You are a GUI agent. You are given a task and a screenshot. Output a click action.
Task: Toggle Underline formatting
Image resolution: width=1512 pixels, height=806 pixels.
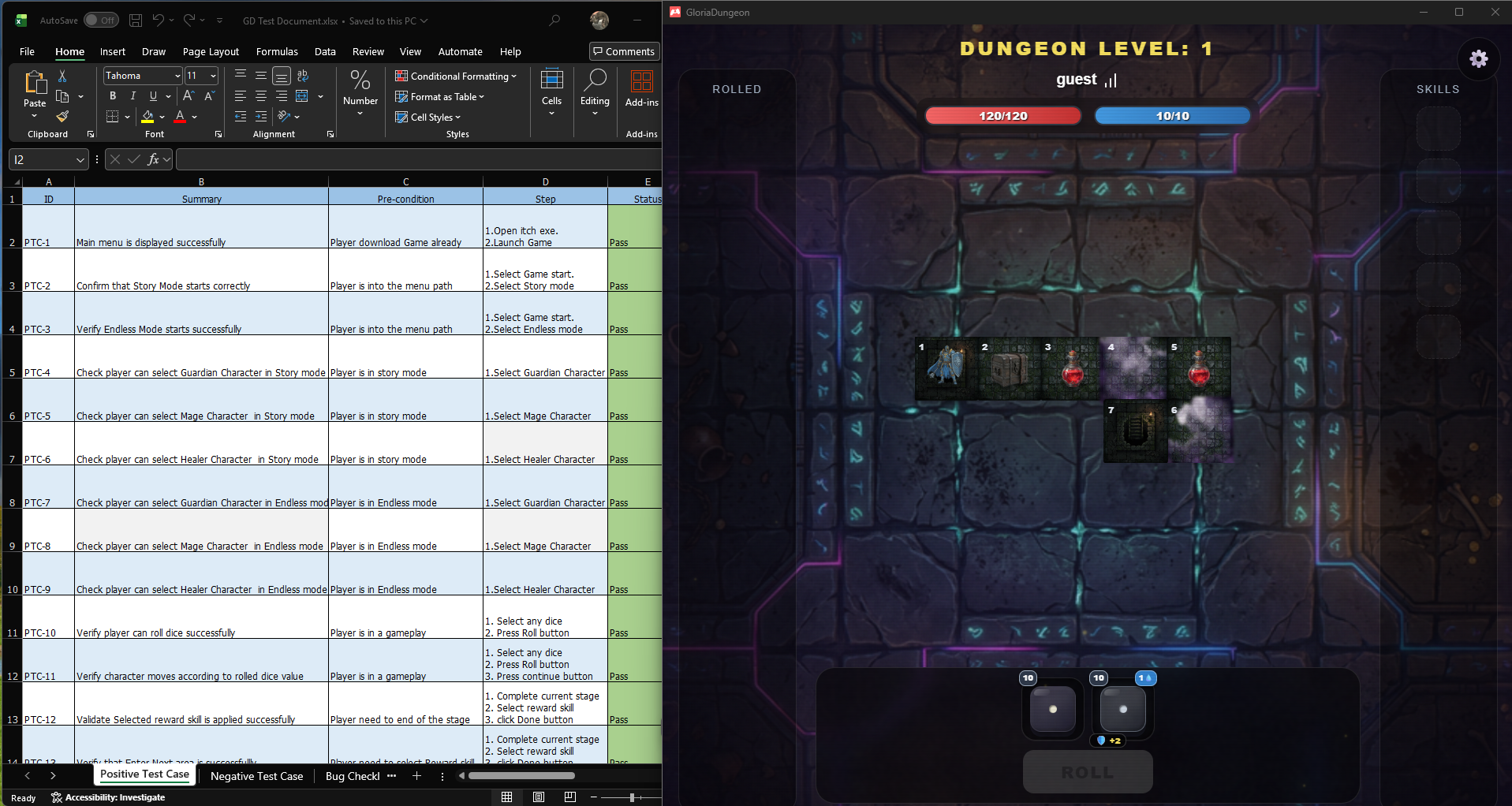(x=153, y=96)
